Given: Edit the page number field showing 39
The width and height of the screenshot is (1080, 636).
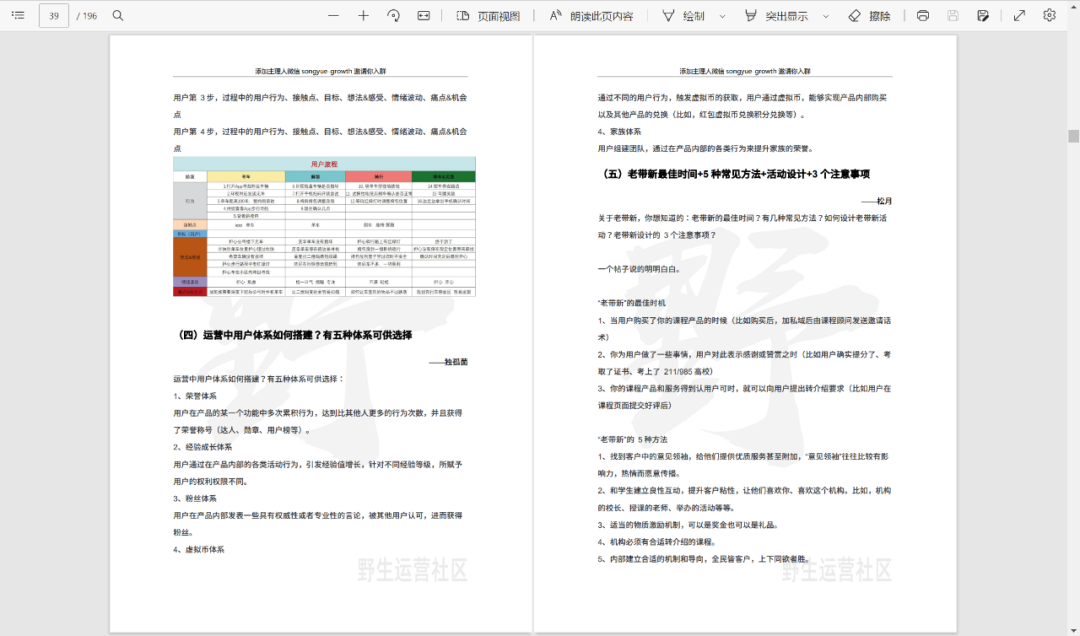Looking at the screenshot, I should coord(54,16).
